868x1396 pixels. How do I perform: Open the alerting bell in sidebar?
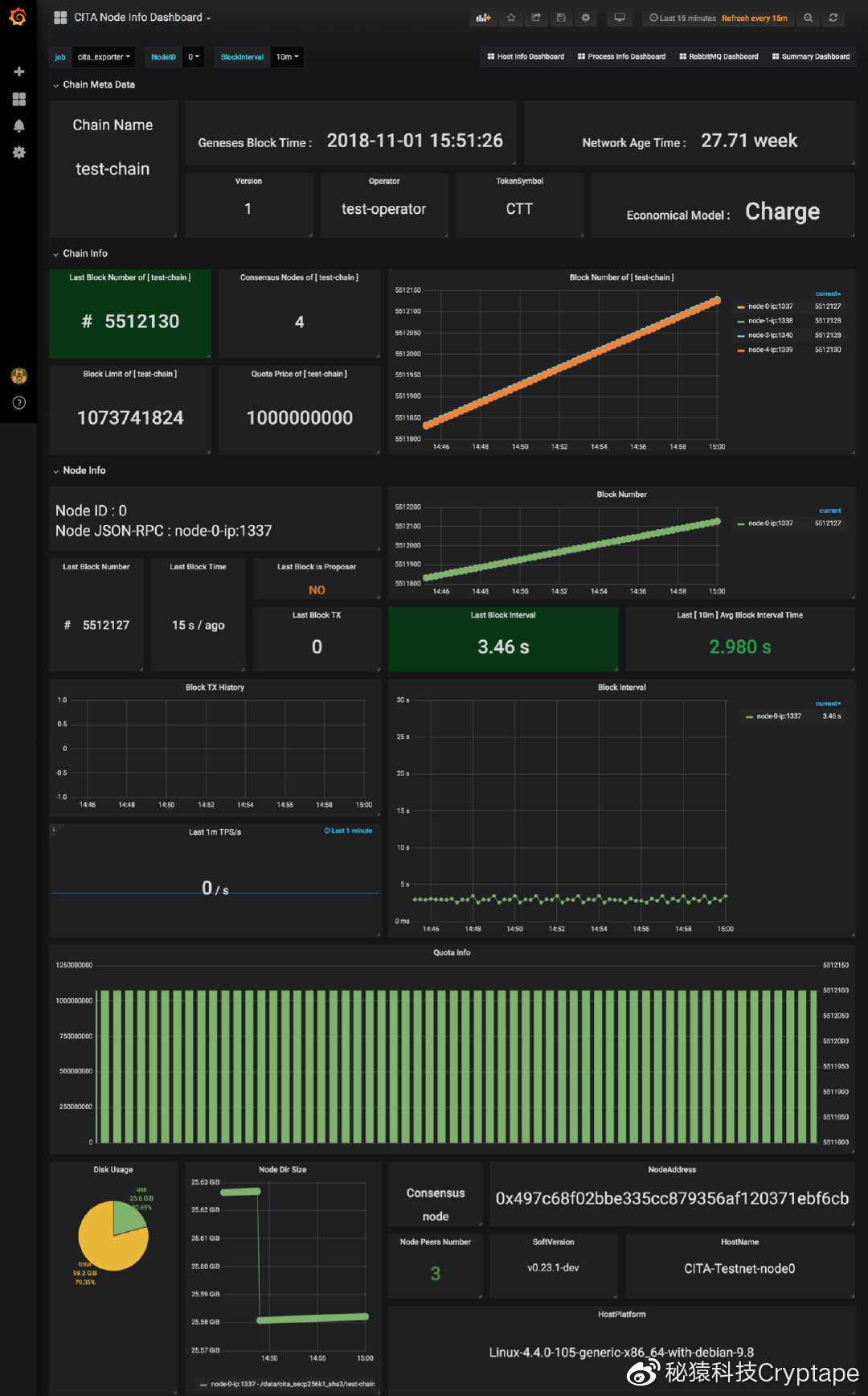pyautogui.click(x=19, y=125)
